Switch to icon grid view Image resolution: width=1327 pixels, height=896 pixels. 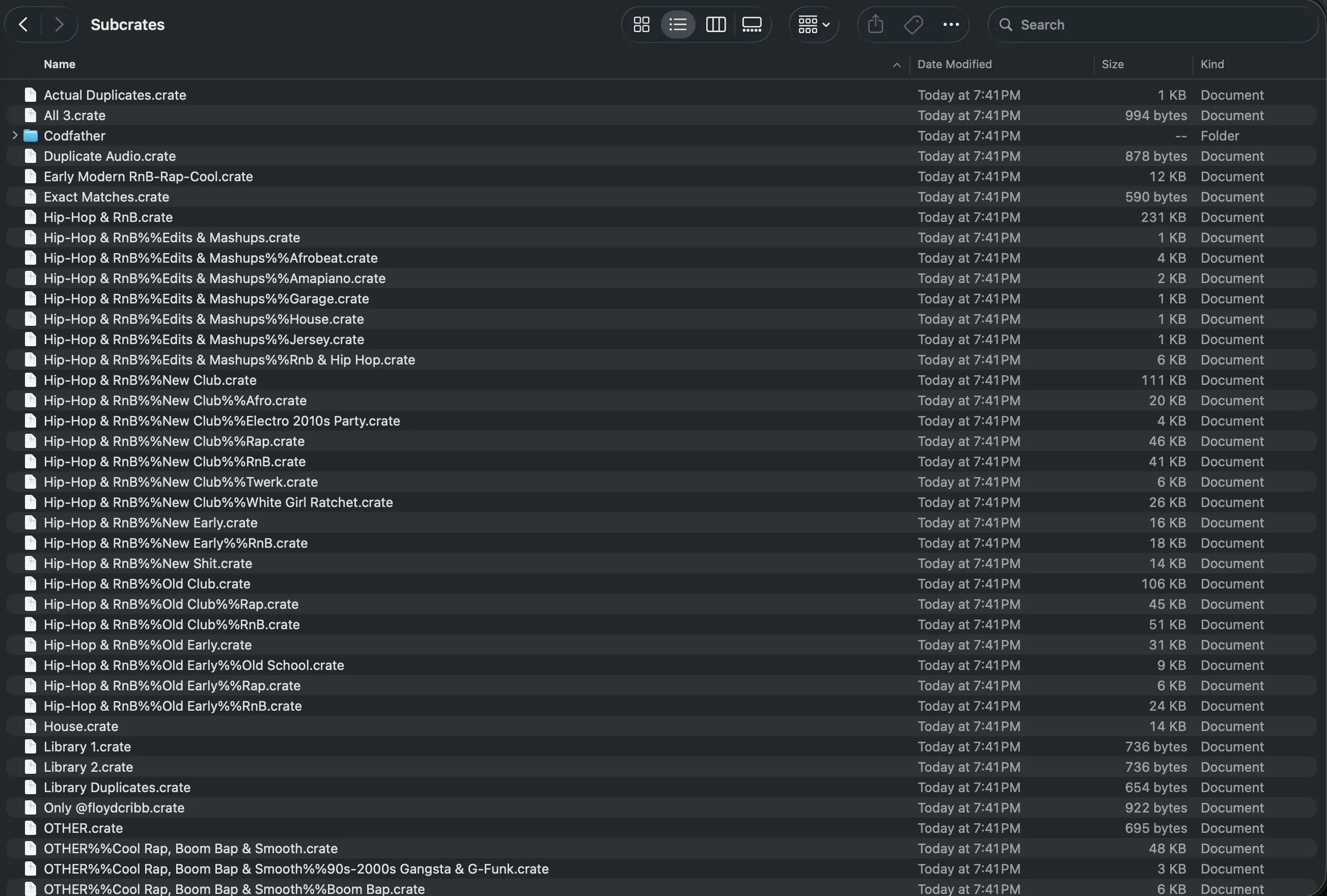pyautogui.click(x=641, y=24)
